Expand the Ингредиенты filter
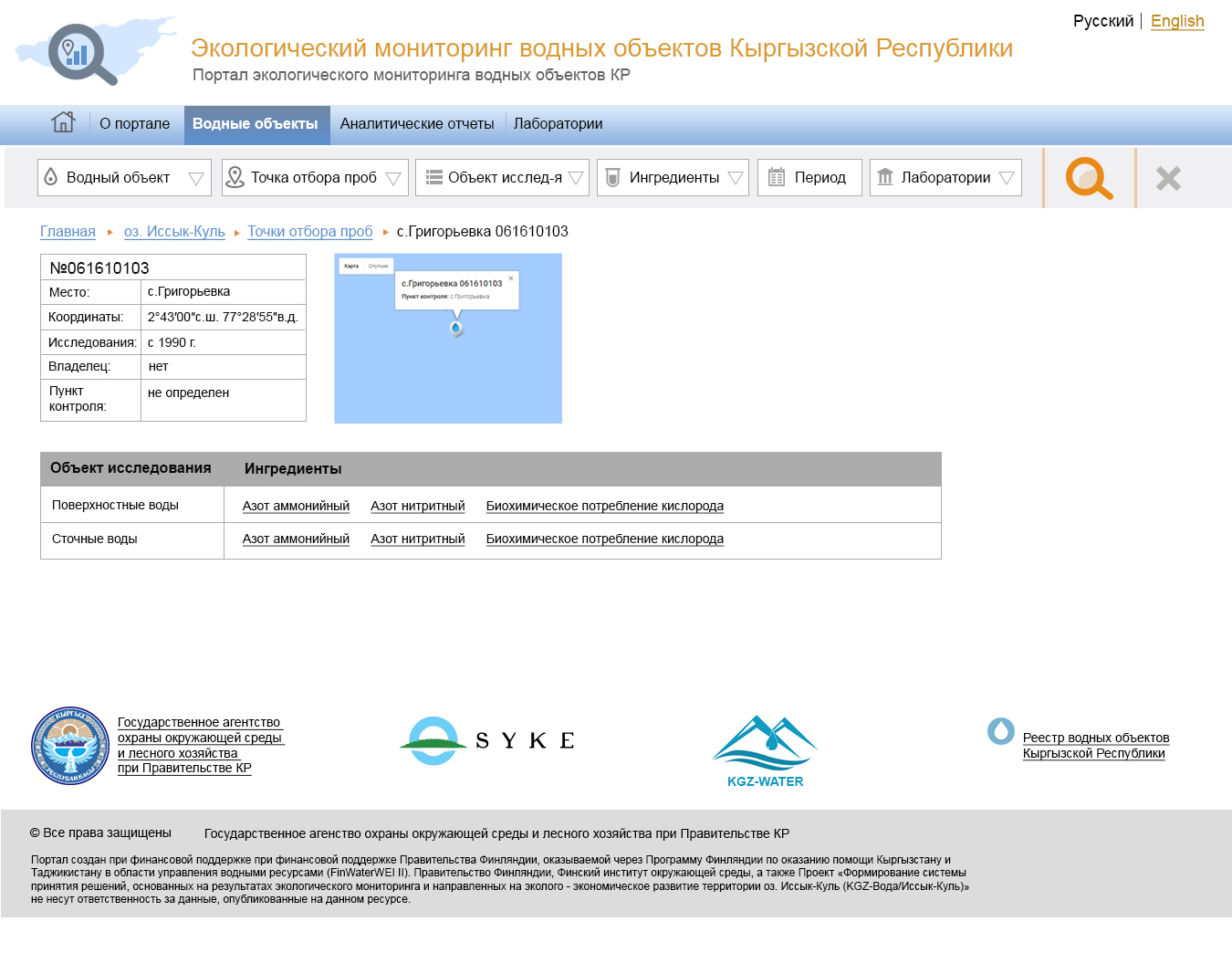Image resolution: width=1232 pixels, height=953 pixels. click(x=673, y=177)
